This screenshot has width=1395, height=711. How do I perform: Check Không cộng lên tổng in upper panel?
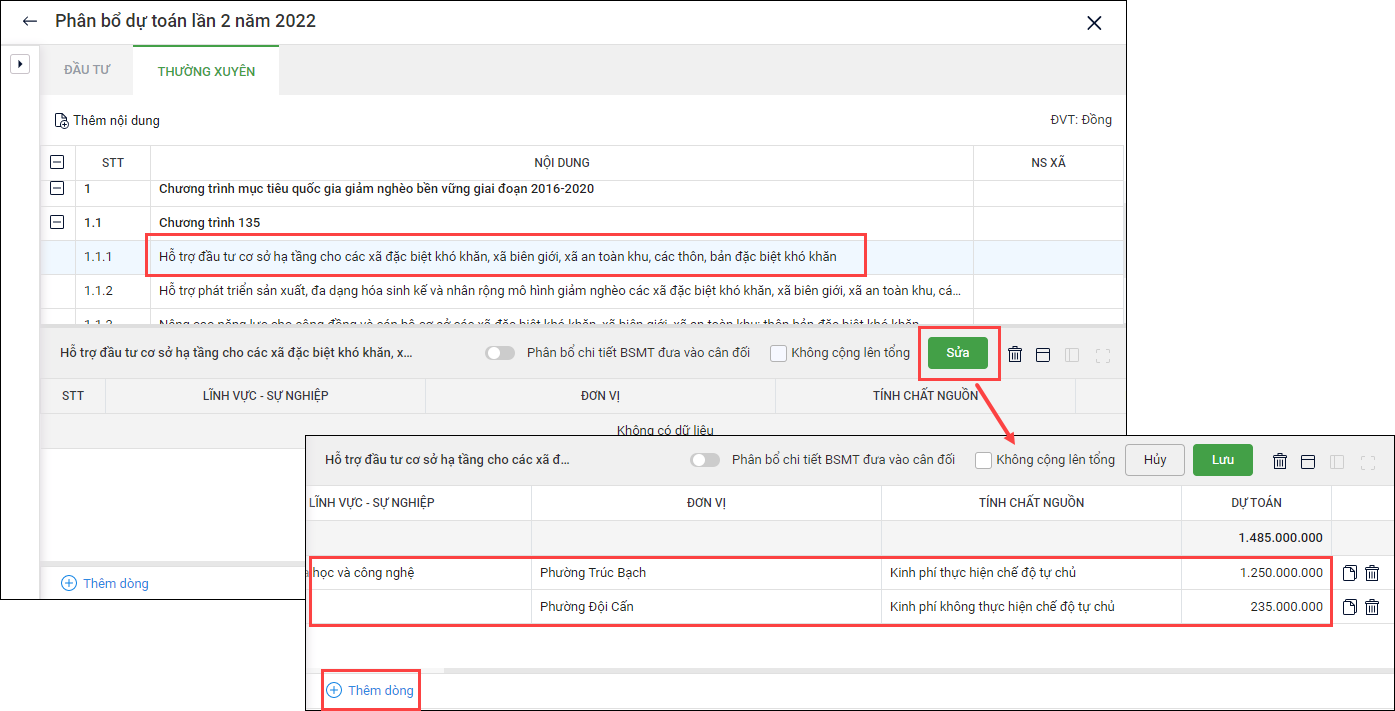780,353
